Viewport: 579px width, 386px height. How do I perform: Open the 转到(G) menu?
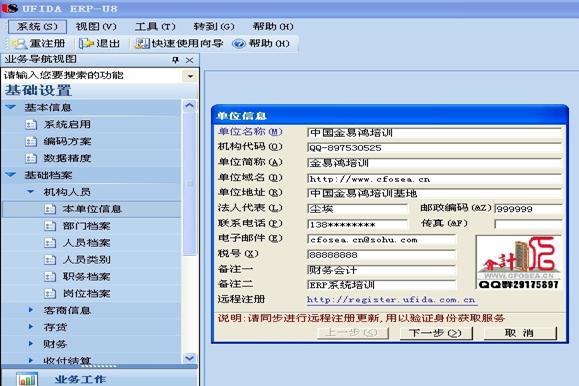pos(214,27)
